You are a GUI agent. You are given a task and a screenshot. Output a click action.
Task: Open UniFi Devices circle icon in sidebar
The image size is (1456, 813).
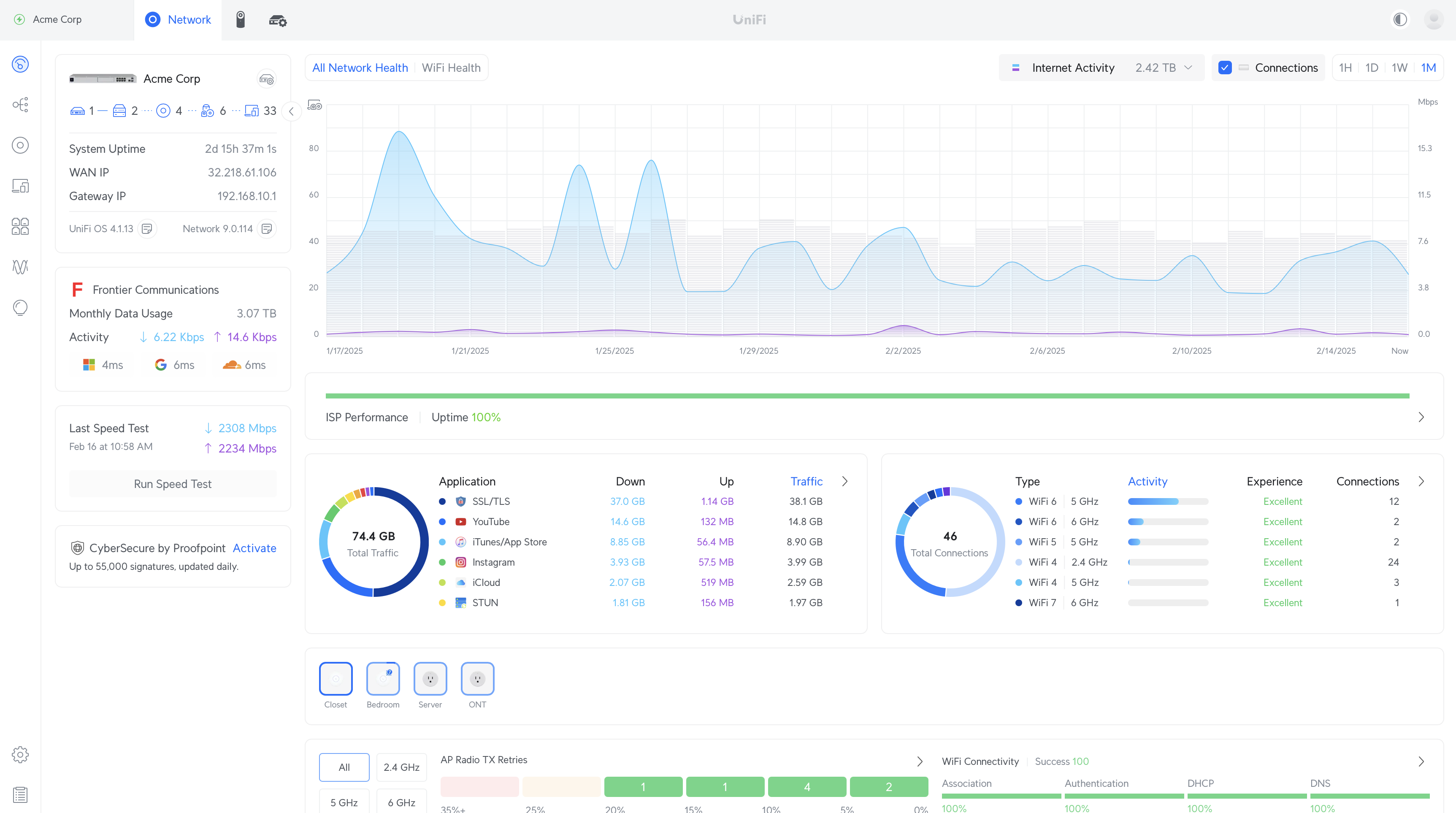tap(20, 145)
